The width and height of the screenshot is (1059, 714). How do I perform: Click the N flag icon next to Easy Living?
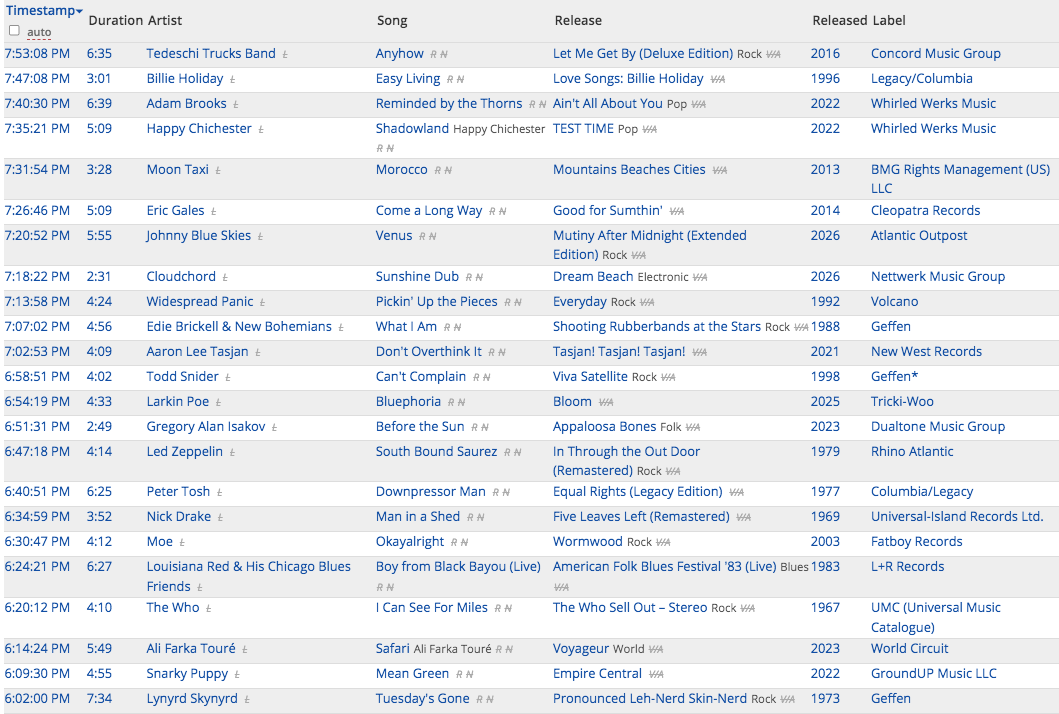(x=460, y=80)
